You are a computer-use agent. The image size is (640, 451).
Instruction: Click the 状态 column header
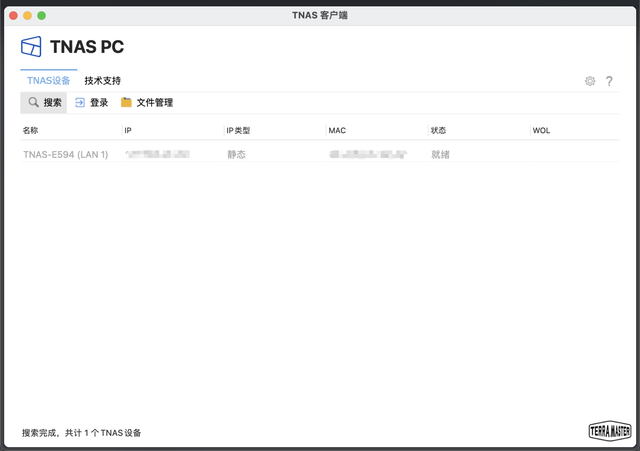(438, 130)
